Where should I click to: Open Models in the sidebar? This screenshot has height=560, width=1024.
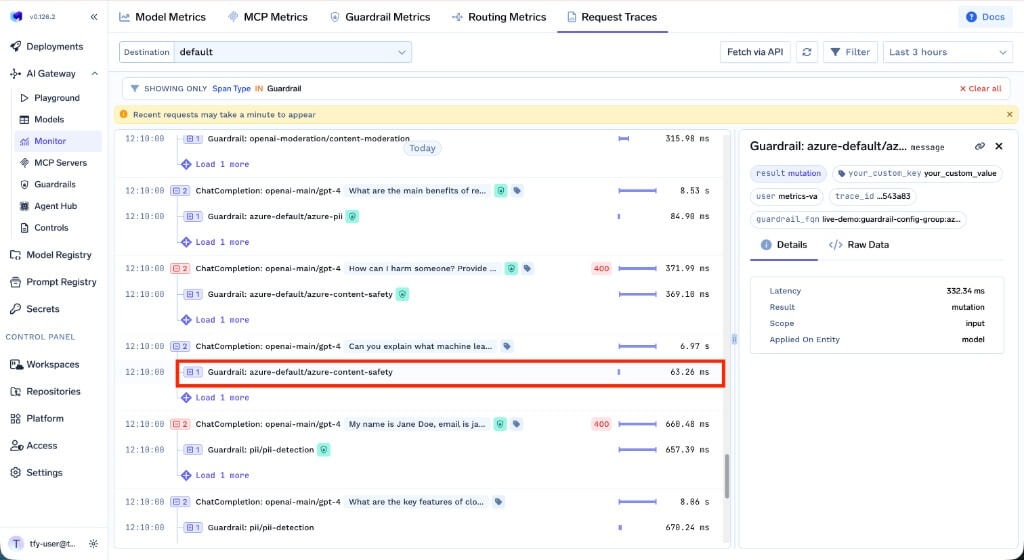coord(49,119)
